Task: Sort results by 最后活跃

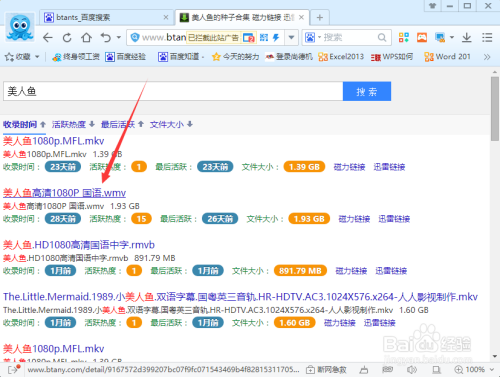Action: coord(122,125)
